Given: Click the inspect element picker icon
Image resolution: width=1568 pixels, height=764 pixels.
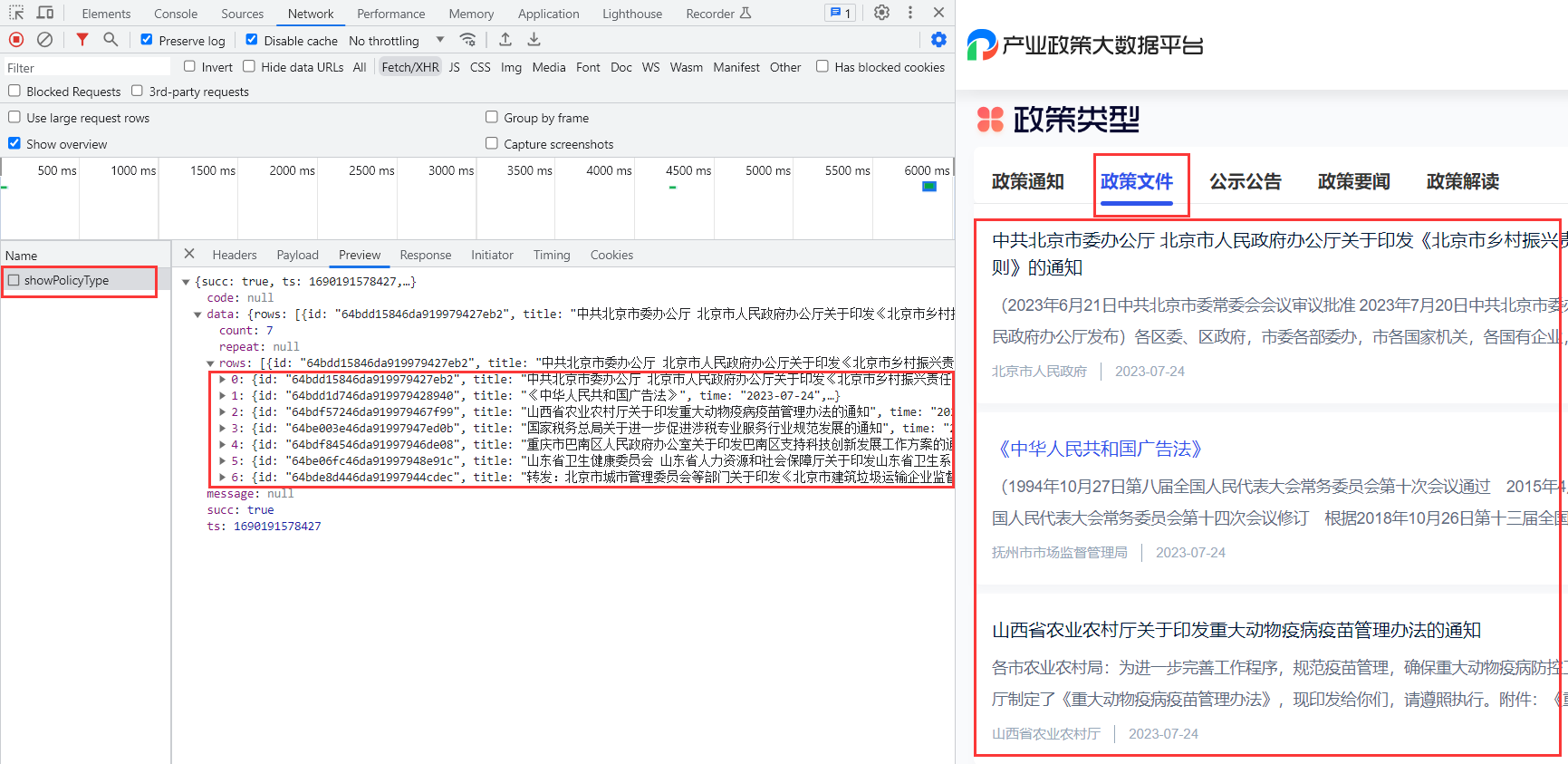Looking at the screenshot, I should pyautogui.click(x=16, y=13).
